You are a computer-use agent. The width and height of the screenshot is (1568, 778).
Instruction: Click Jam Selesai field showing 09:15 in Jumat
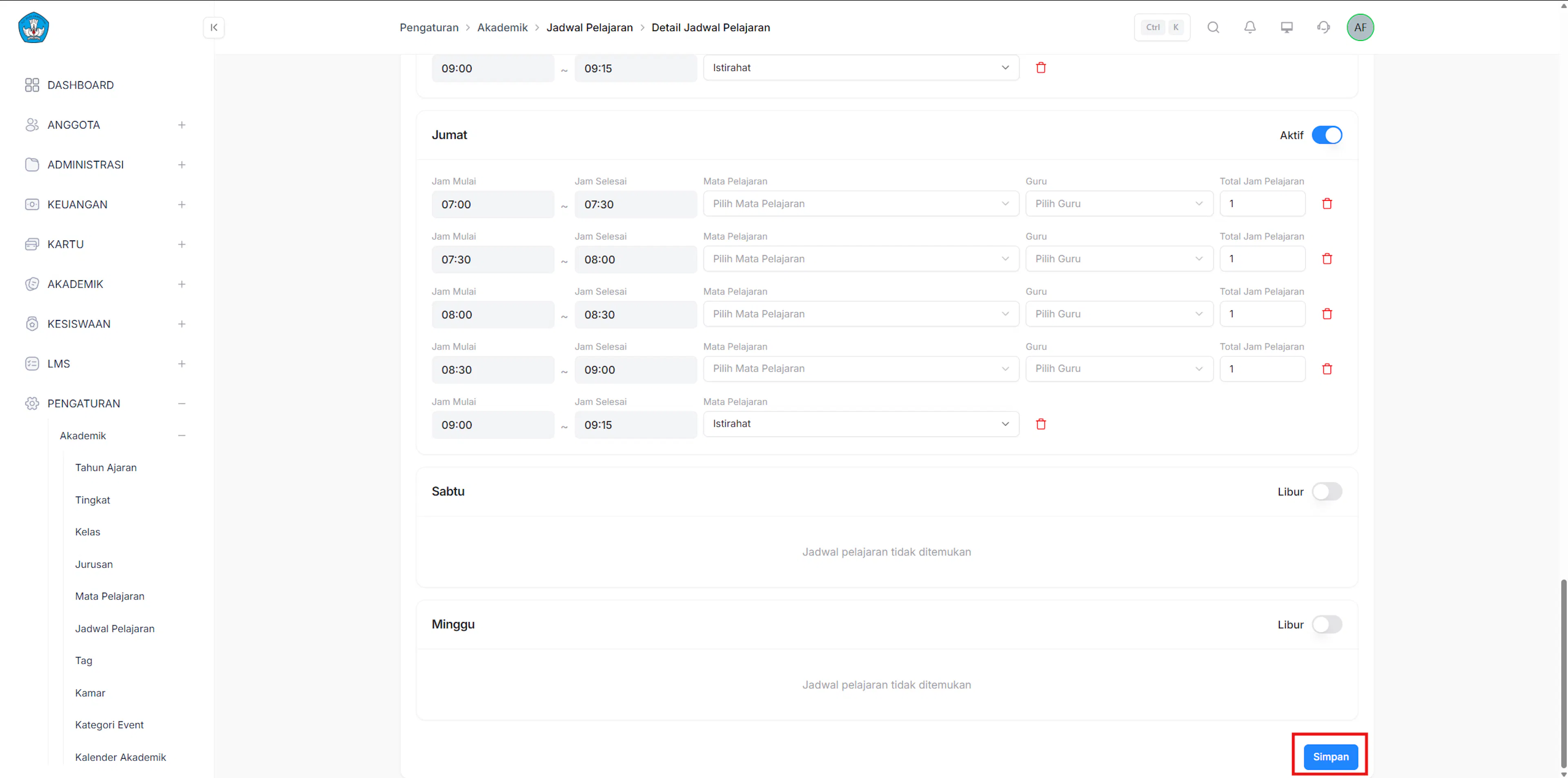pyautogui.click(x=635, y=425)
